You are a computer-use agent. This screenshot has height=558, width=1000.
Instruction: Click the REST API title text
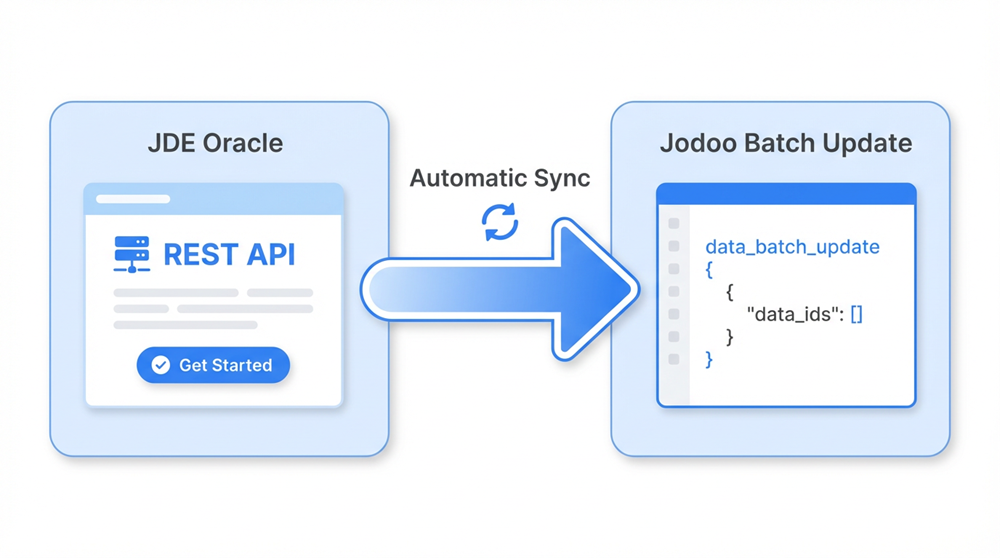(229, 254)
